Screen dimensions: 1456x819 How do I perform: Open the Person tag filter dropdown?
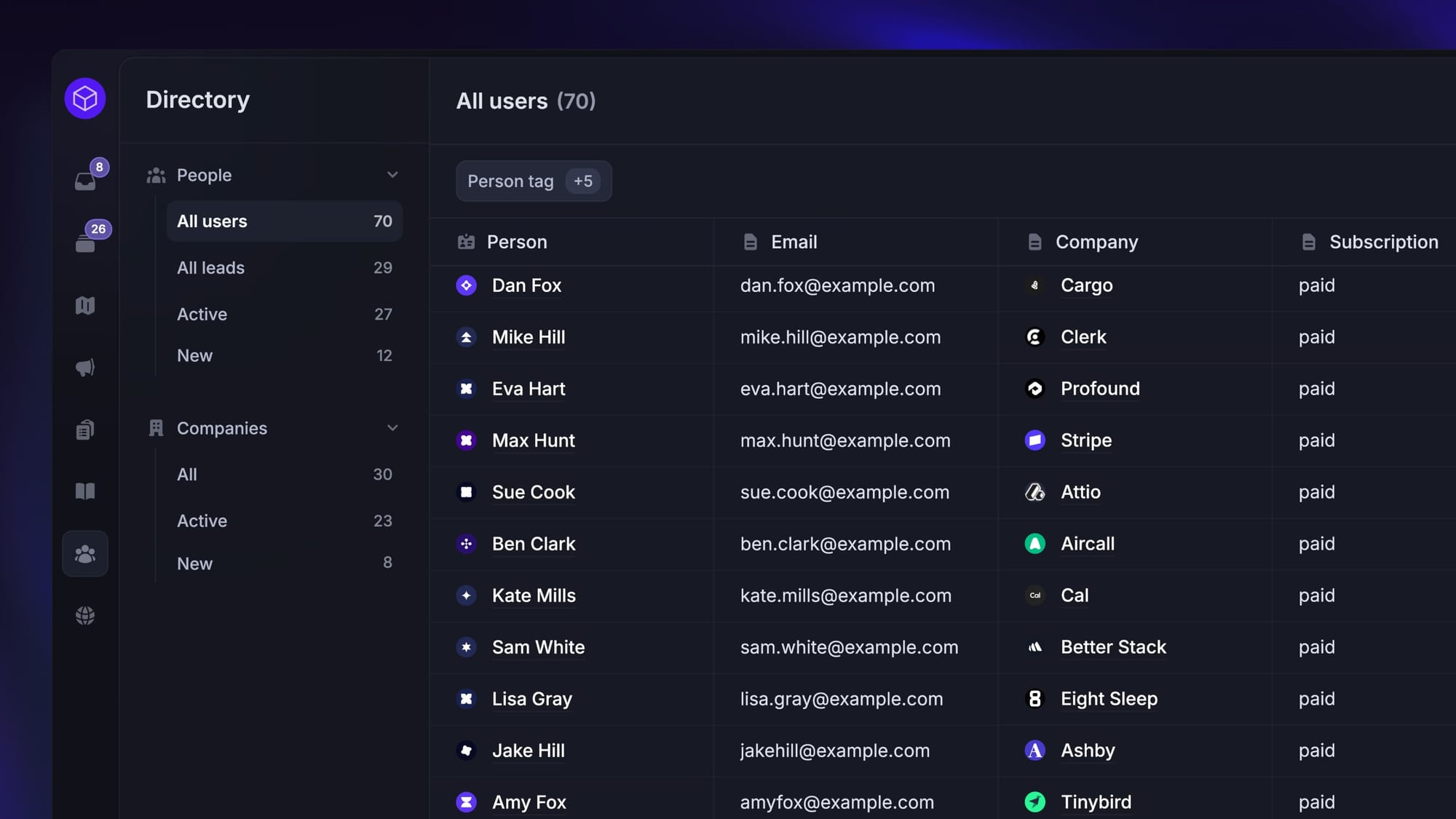pos(510,181)
